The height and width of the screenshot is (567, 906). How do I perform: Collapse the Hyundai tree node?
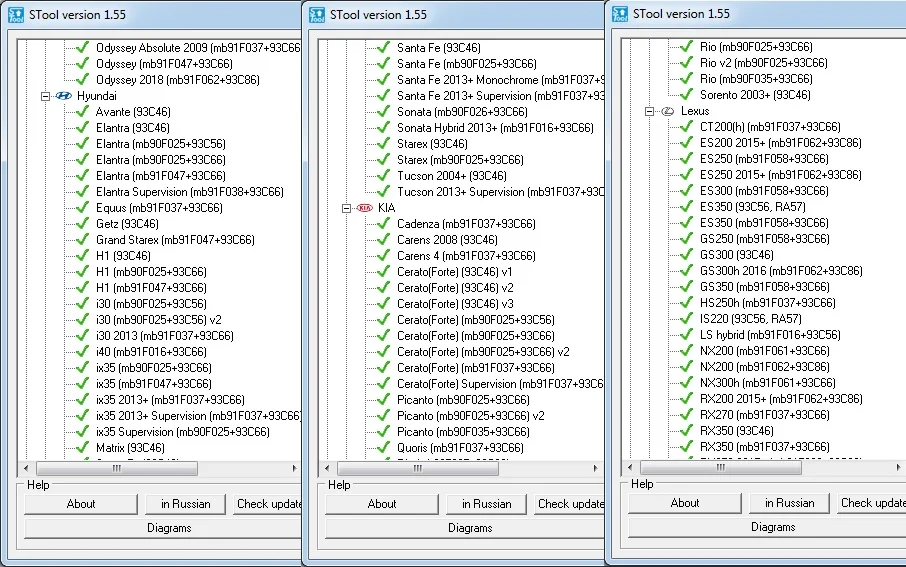[46, 96]
